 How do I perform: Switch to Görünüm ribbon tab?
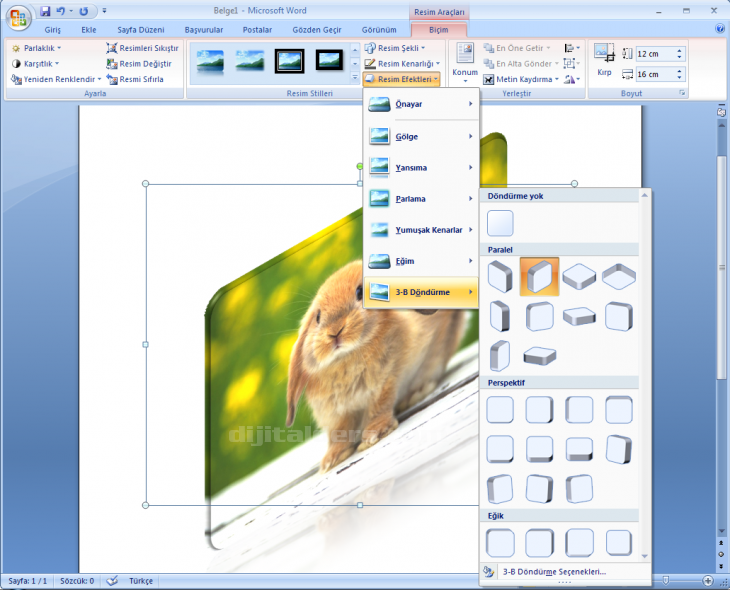[379, 30]
